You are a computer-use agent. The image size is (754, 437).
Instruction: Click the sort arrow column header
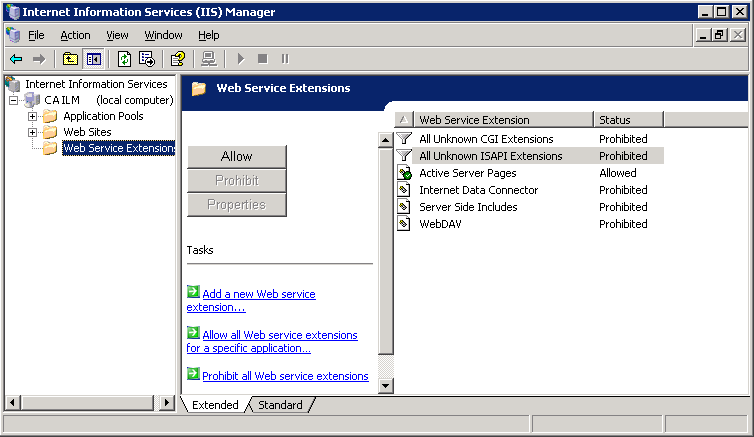404,120
